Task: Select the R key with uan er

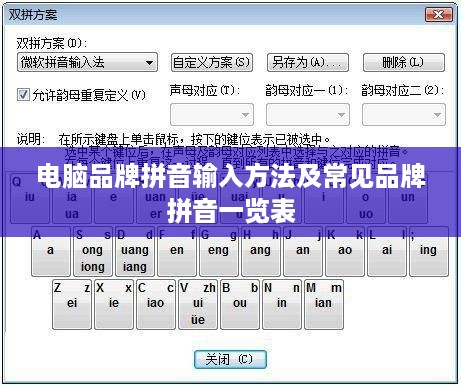Action: (156, 199)
